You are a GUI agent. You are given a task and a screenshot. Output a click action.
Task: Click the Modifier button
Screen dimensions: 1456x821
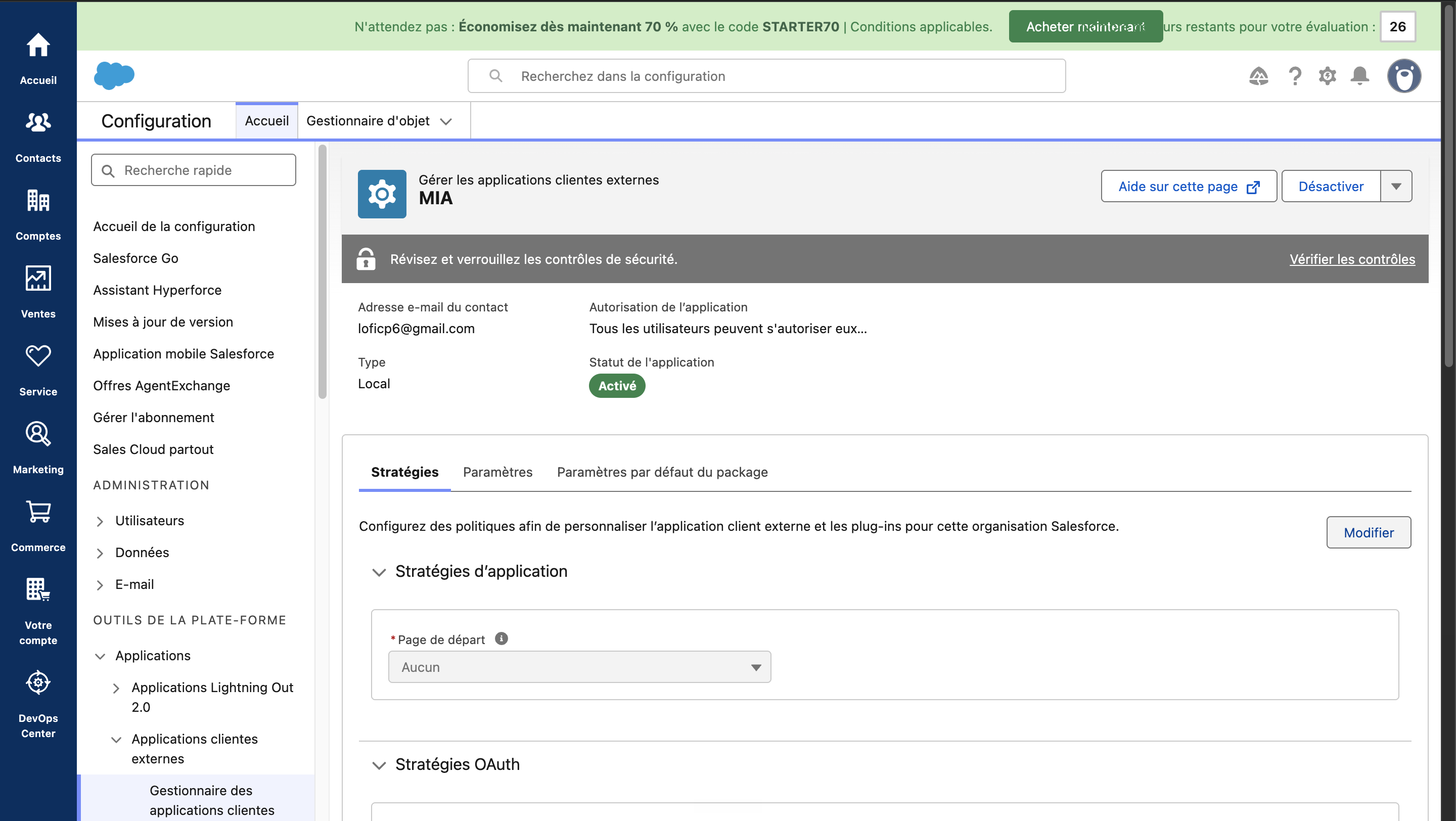click(1369, 532)
